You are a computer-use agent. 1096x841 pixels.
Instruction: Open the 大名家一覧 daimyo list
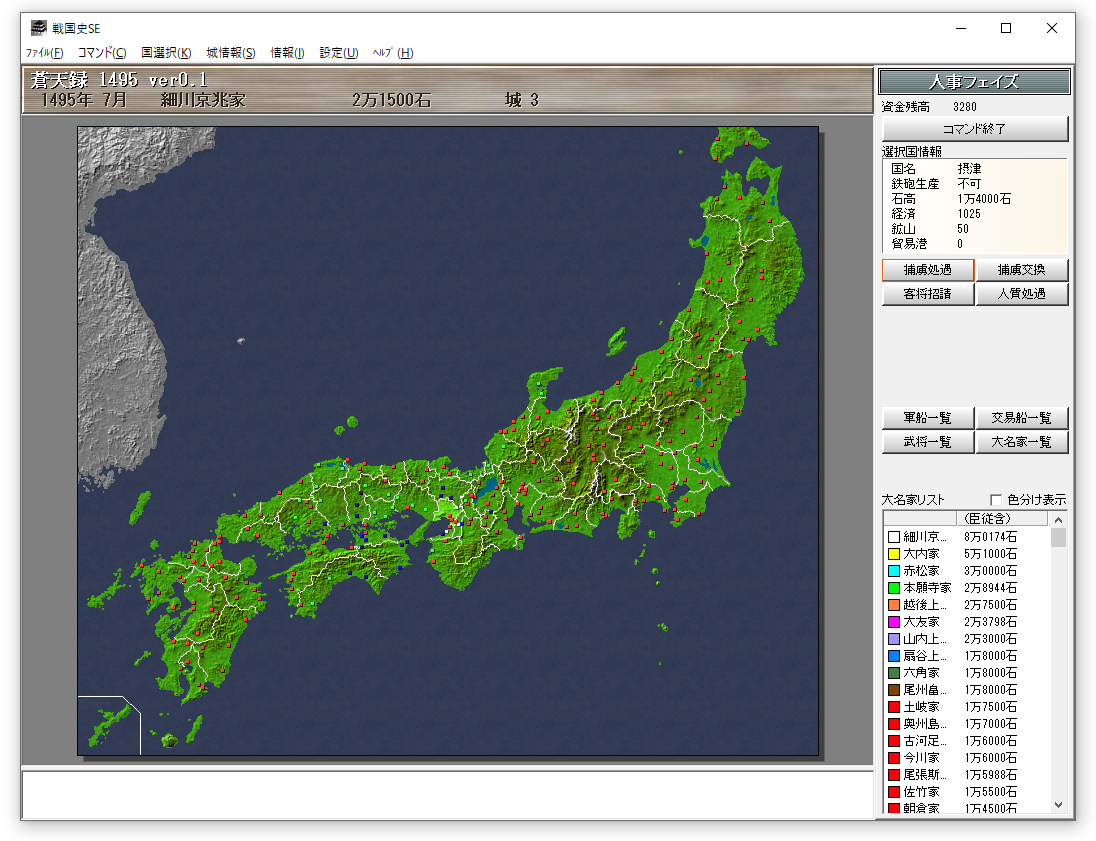click(x=1021, y=442)
